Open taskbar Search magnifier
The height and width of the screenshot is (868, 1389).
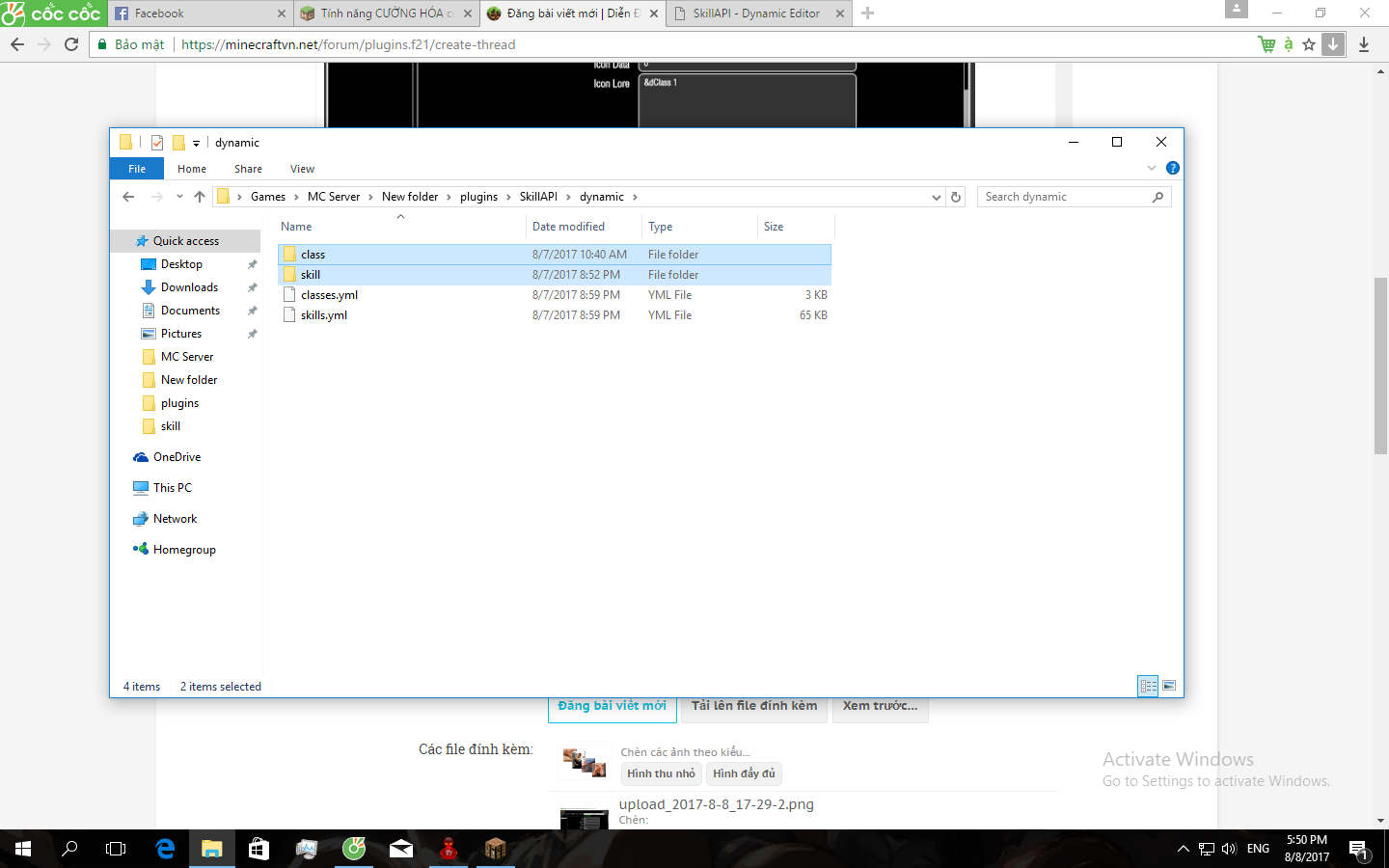(69, 849)
